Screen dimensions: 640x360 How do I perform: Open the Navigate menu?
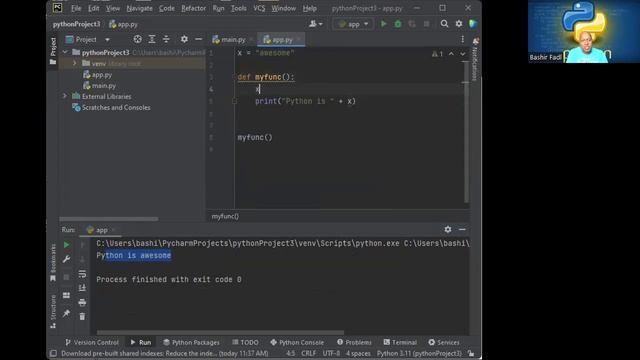click(x=139, y=8)
